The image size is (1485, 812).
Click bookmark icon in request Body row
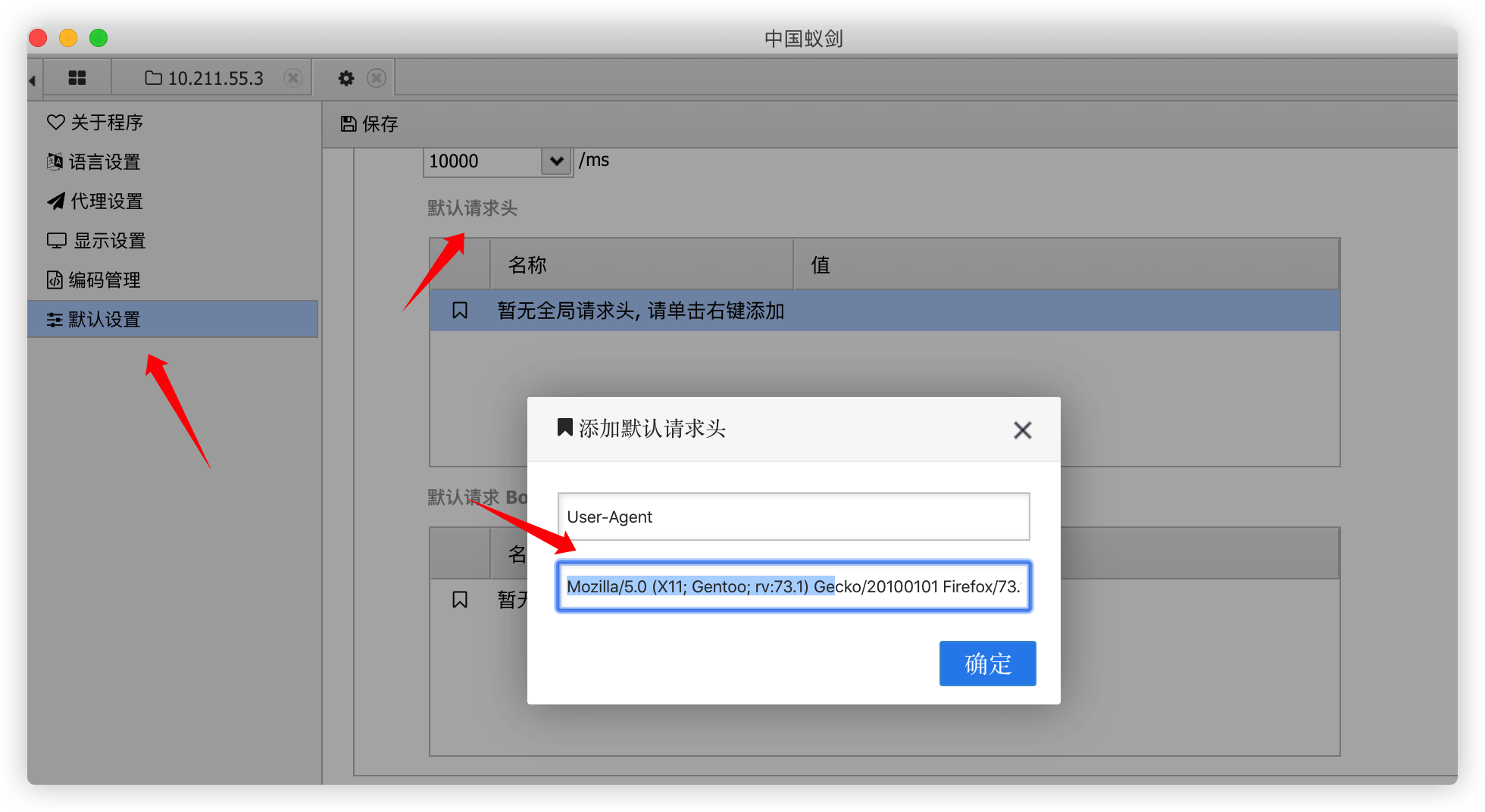click(x=460, y=600)
